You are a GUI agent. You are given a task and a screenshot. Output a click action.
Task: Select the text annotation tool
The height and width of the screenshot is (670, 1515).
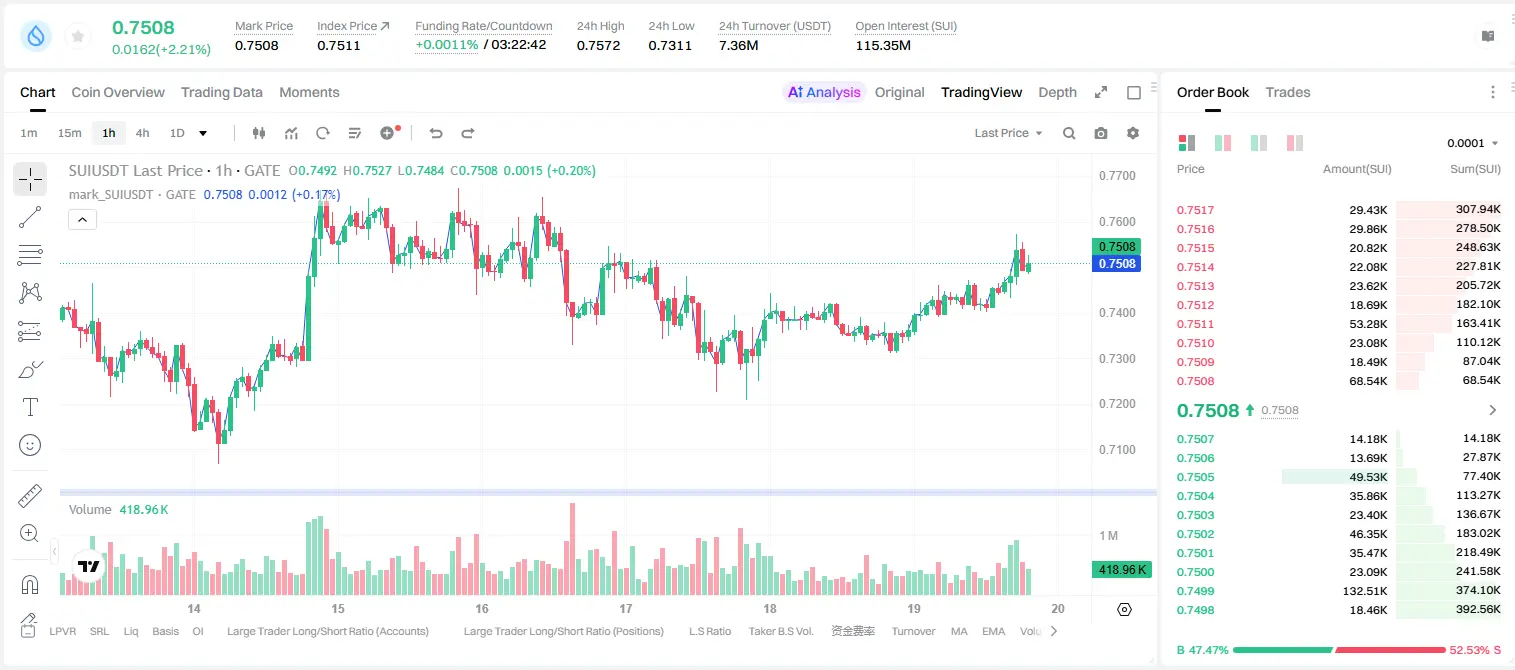(30, 407)
